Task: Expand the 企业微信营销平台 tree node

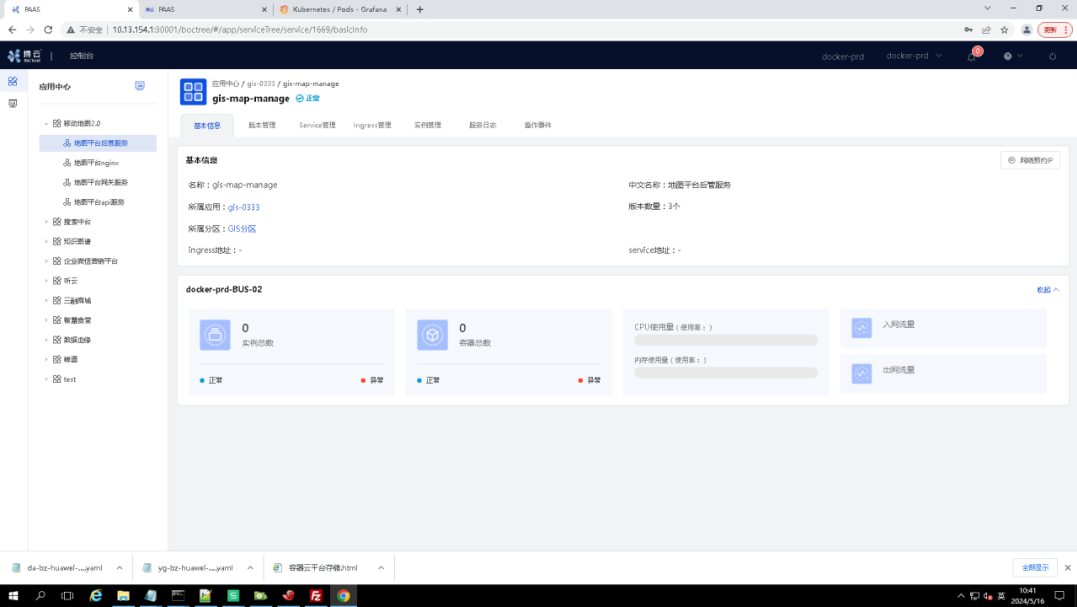Action: 46,261
